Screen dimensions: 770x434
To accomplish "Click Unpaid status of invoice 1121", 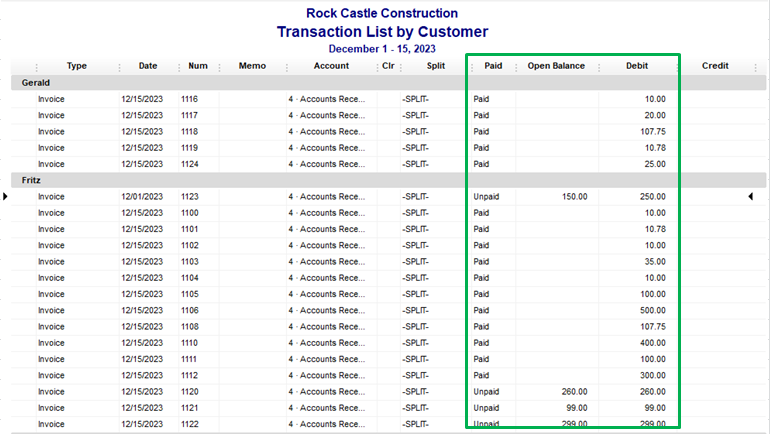I will [x=486, y=407].
